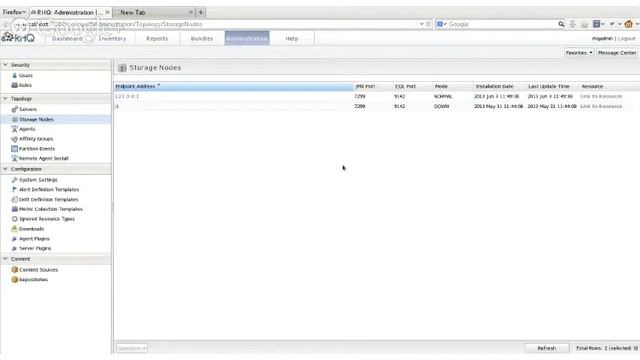Select the Remote Agent Install item

click(43, 158)
